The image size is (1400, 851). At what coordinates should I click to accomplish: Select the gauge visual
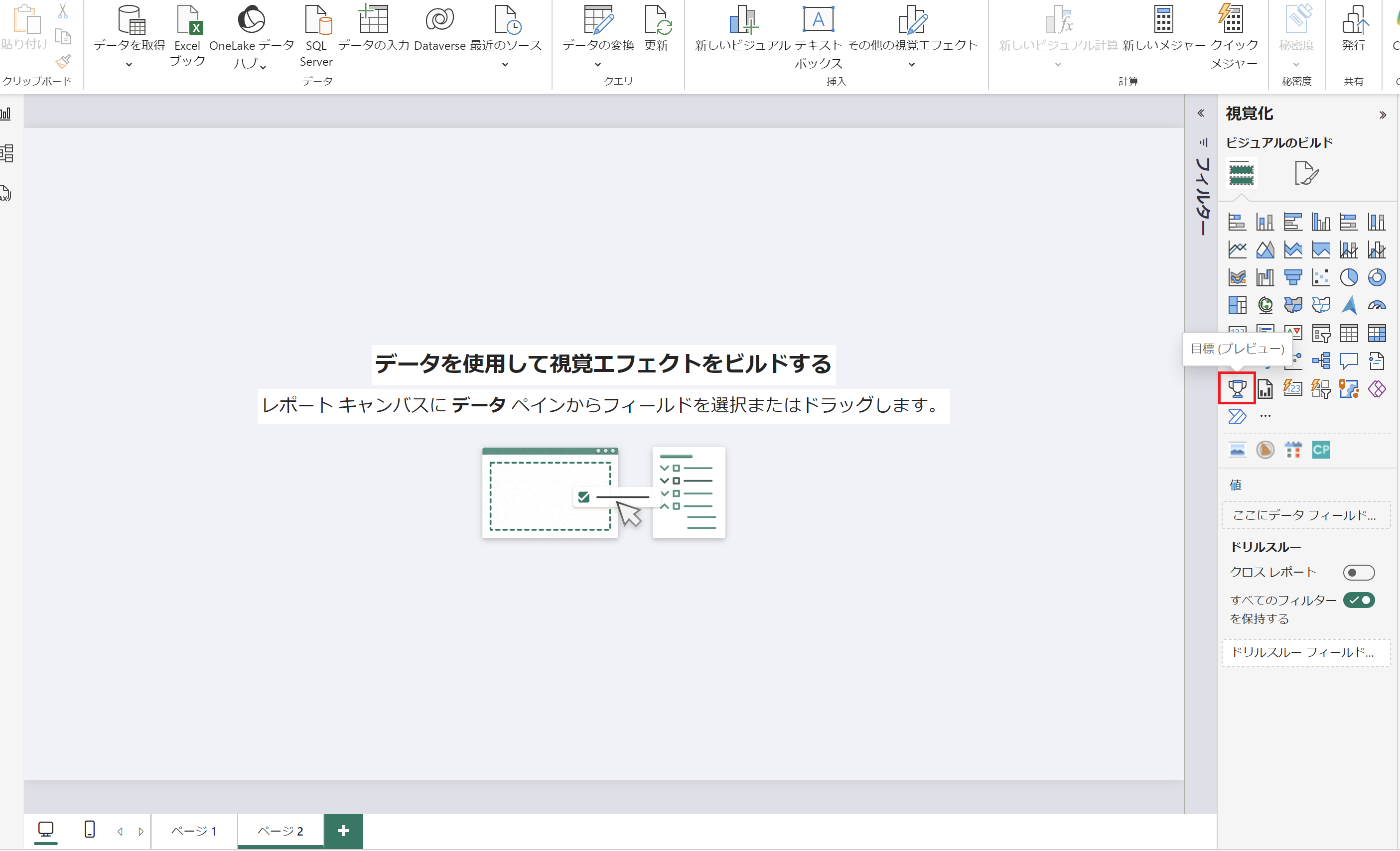1377,305
